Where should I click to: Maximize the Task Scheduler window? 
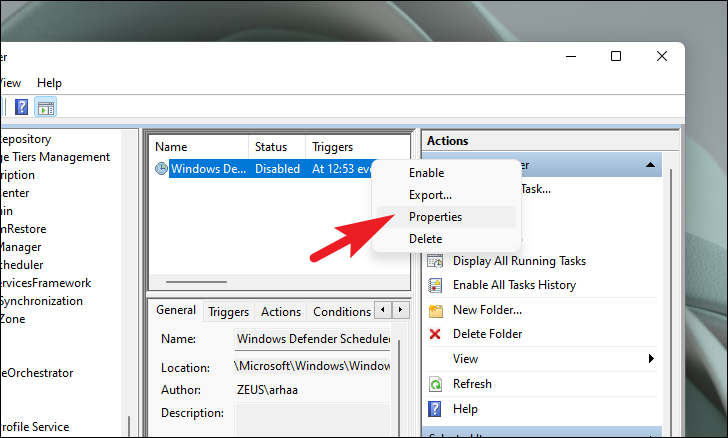click(616, 56)
